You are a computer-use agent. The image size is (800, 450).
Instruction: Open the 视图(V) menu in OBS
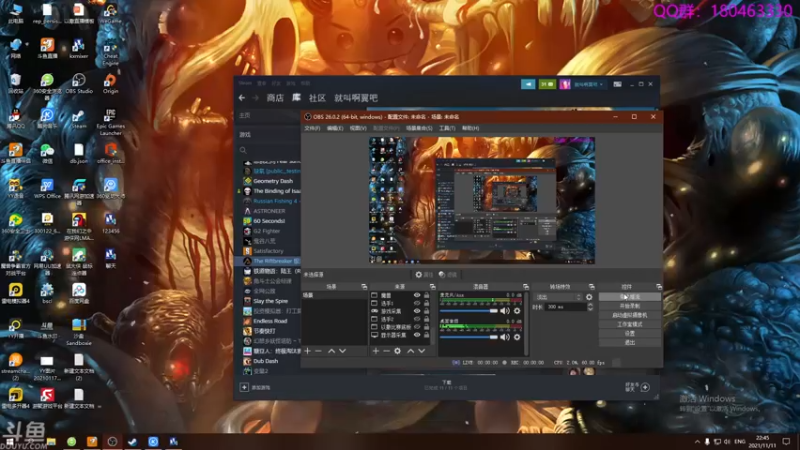[358, 128]
